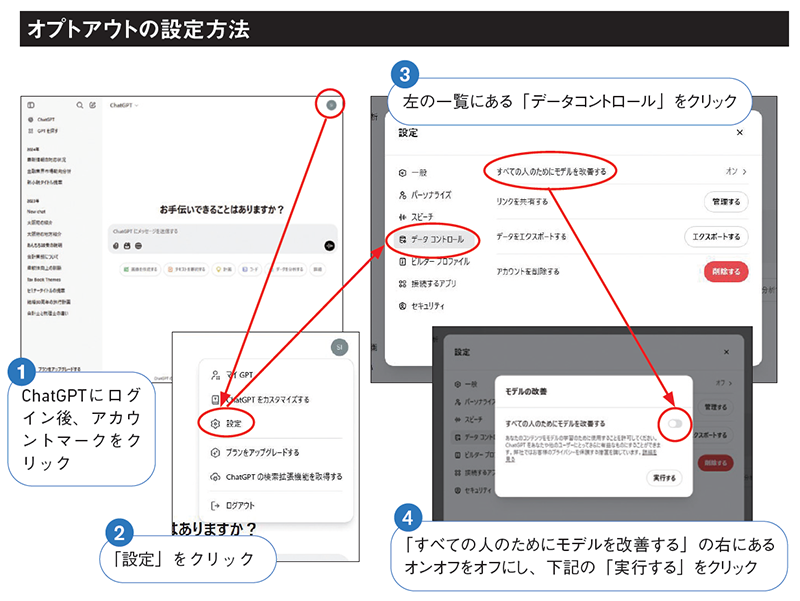This screenshot has width=800, height=601.
Task: Click the SI avatar in the account menu window
Action: [x=339, y=347]
